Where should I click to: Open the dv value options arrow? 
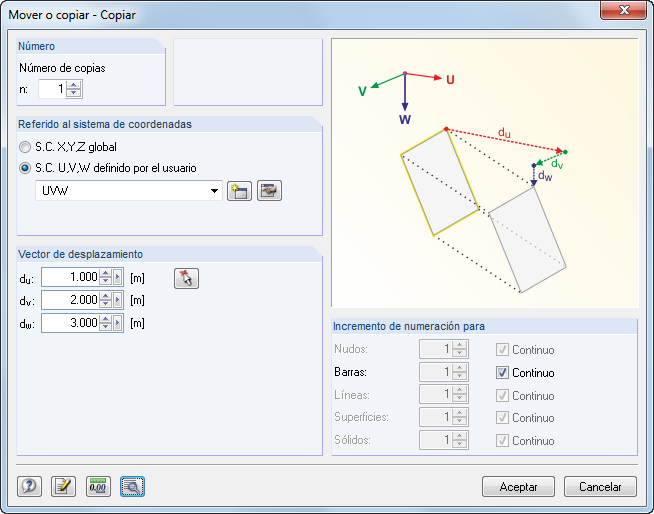118,300
